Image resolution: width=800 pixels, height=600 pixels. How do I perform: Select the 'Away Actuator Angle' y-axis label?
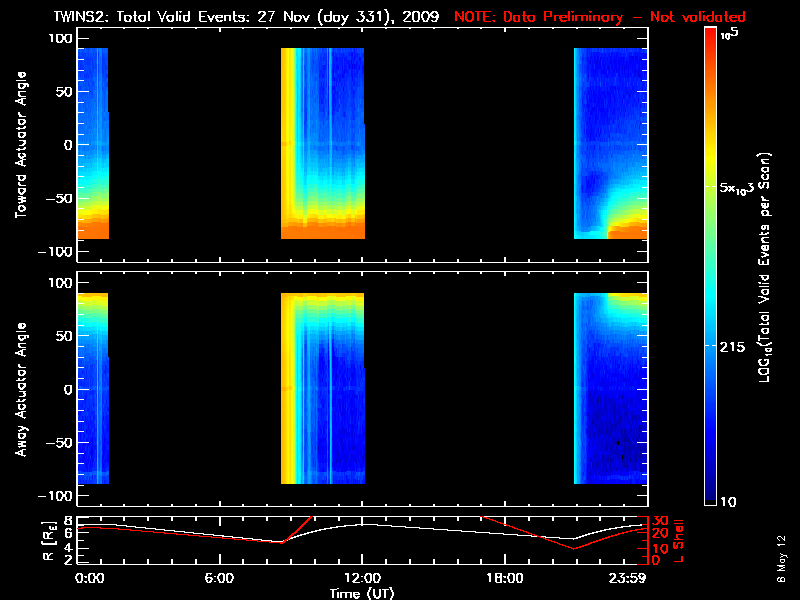pyautogui.click(x=20, y=391)
